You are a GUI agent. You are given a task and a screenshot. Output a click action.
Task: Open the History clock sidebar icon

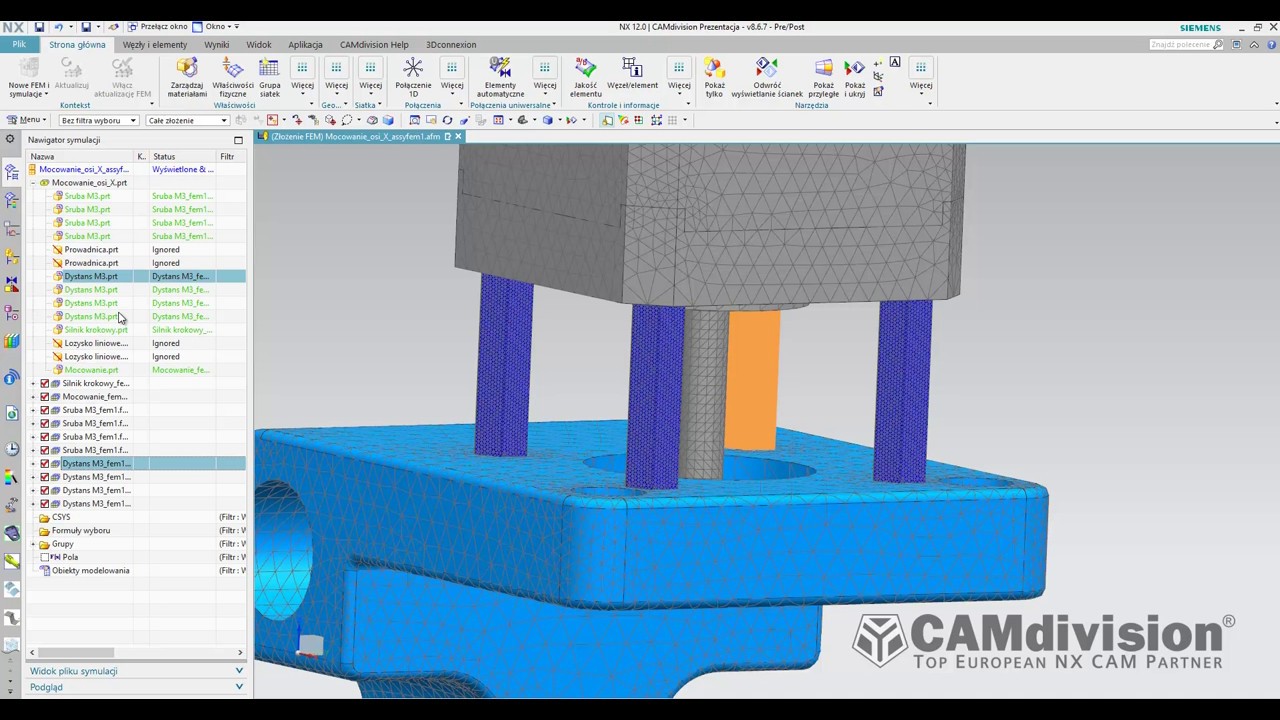(x=12, y=449)
